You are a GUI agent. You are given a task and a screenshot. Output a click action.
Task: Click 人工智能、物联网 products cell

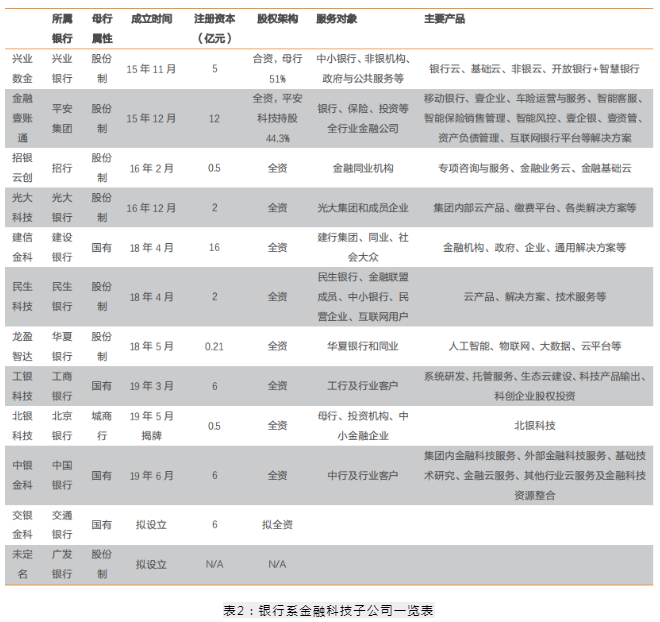[x=535, y=346]
